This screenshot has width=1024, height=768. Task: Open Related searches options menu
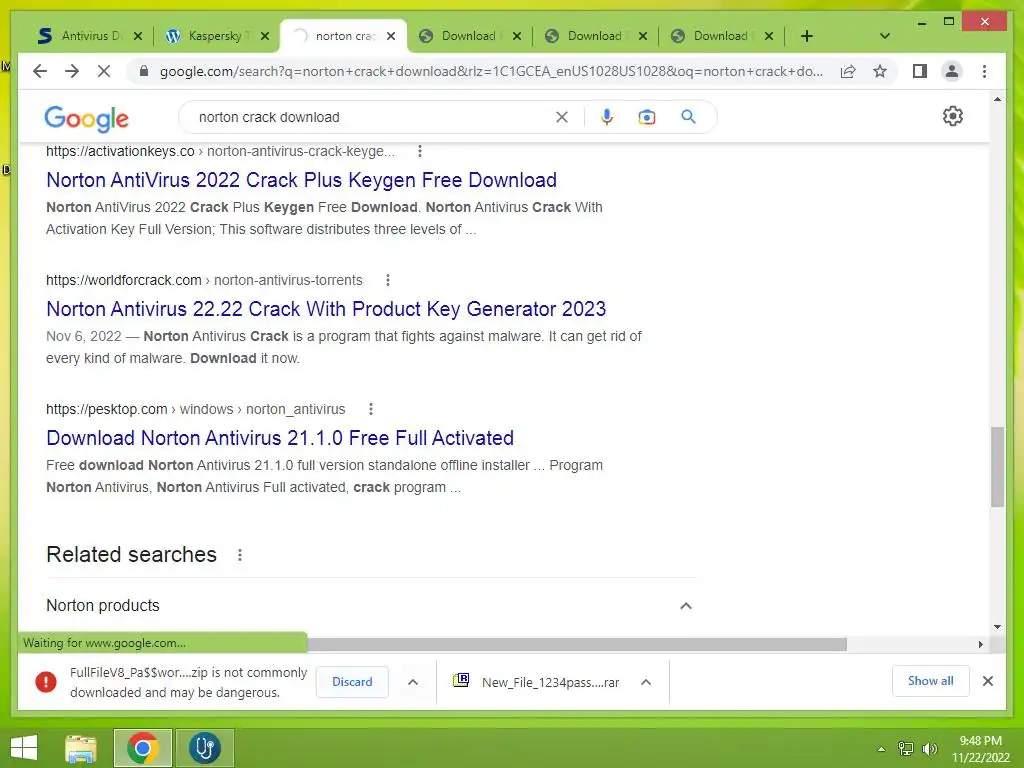pos(240,555)
